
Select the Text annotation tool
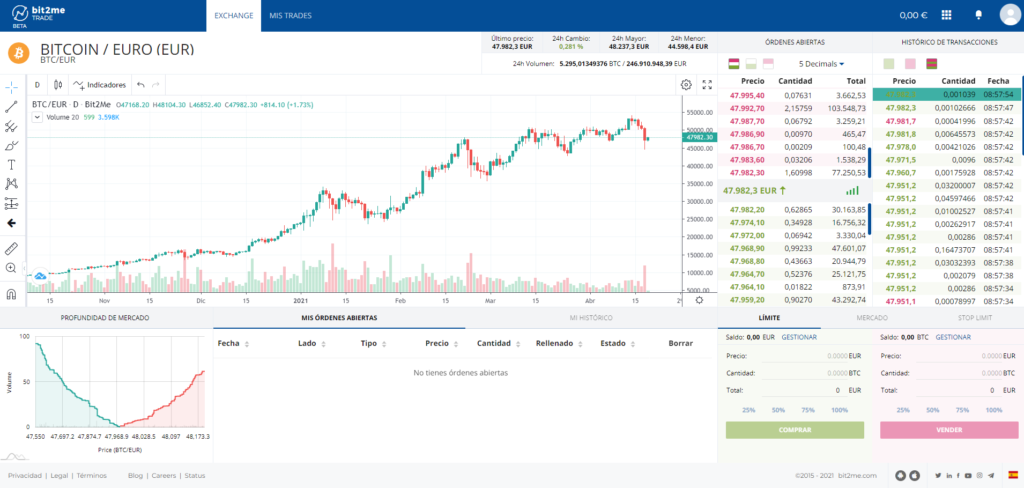11,165
